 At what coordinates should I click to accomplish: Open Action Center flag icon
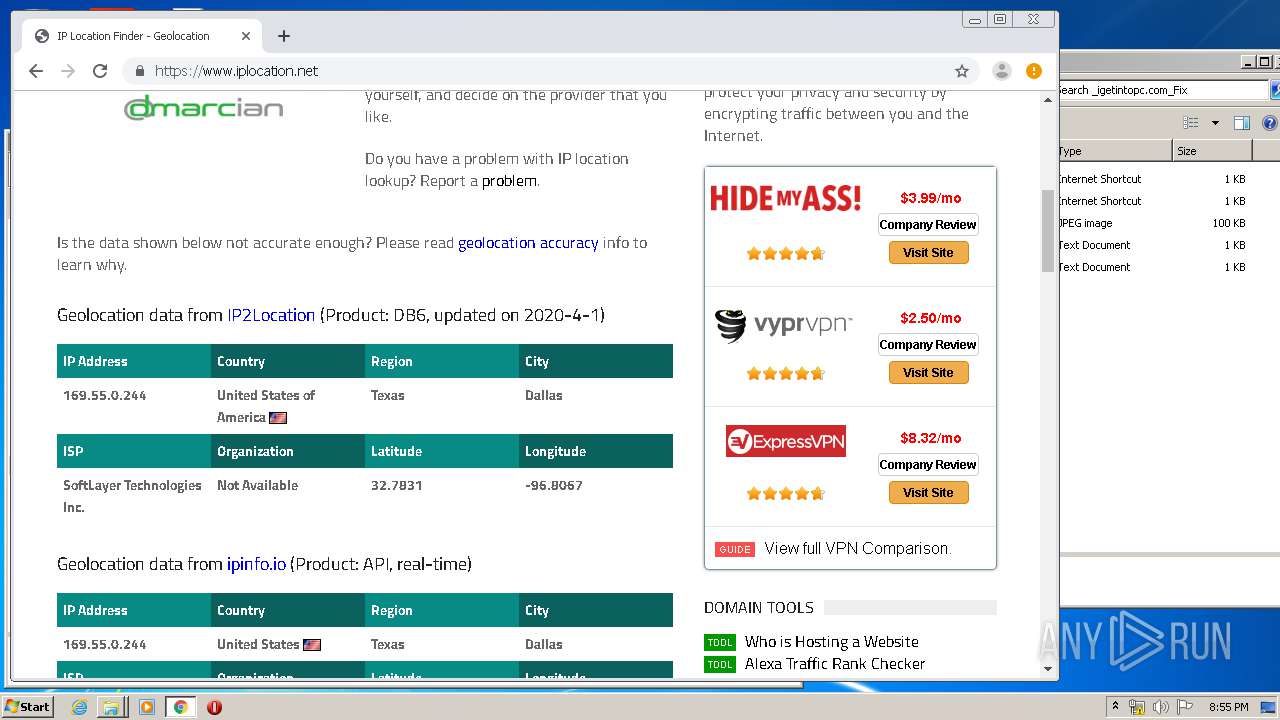point(1183,707)
